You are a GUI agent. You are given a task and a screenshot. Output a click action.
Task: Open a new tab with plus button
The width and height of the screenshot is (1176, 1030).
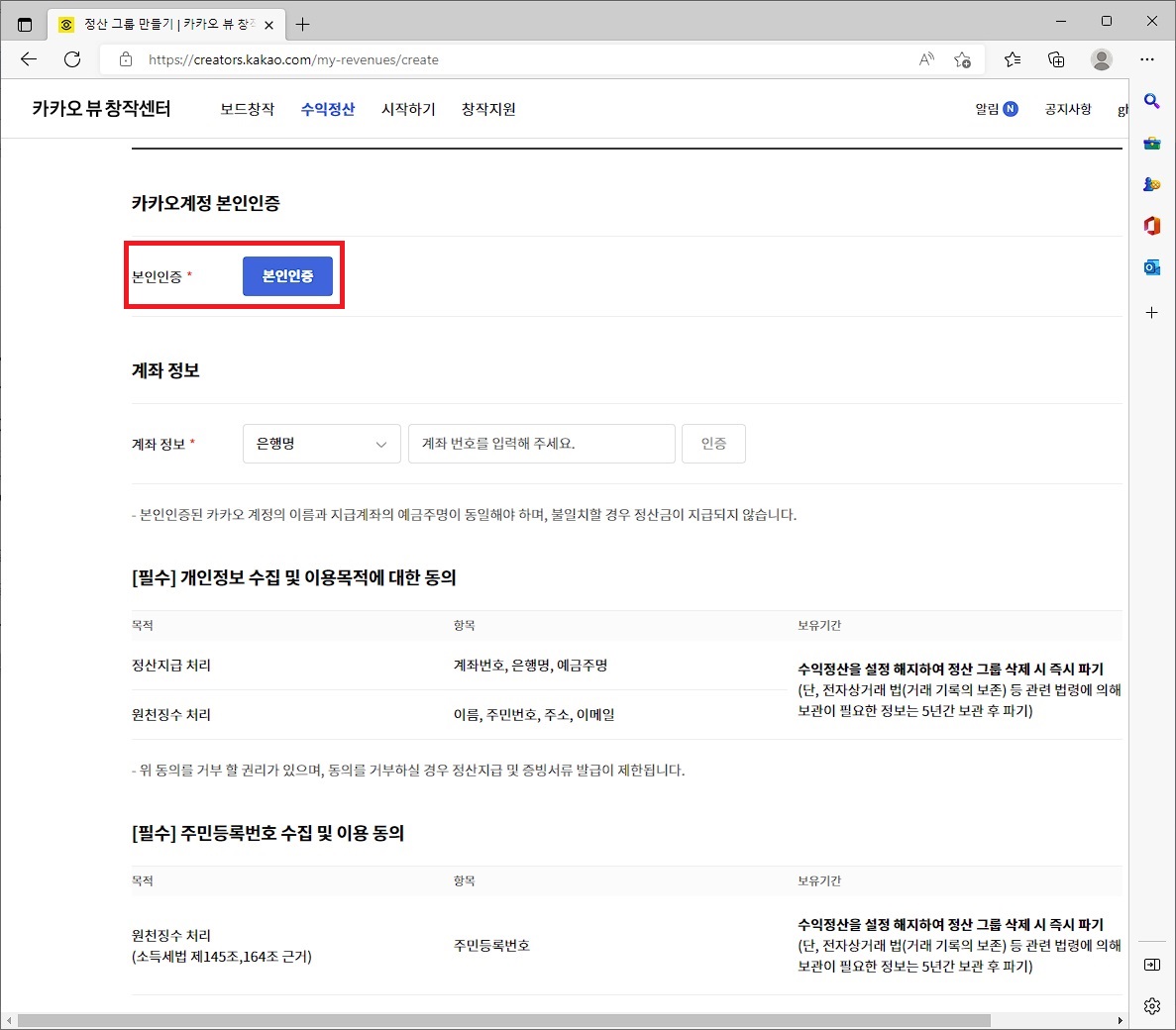click(302, 24)
